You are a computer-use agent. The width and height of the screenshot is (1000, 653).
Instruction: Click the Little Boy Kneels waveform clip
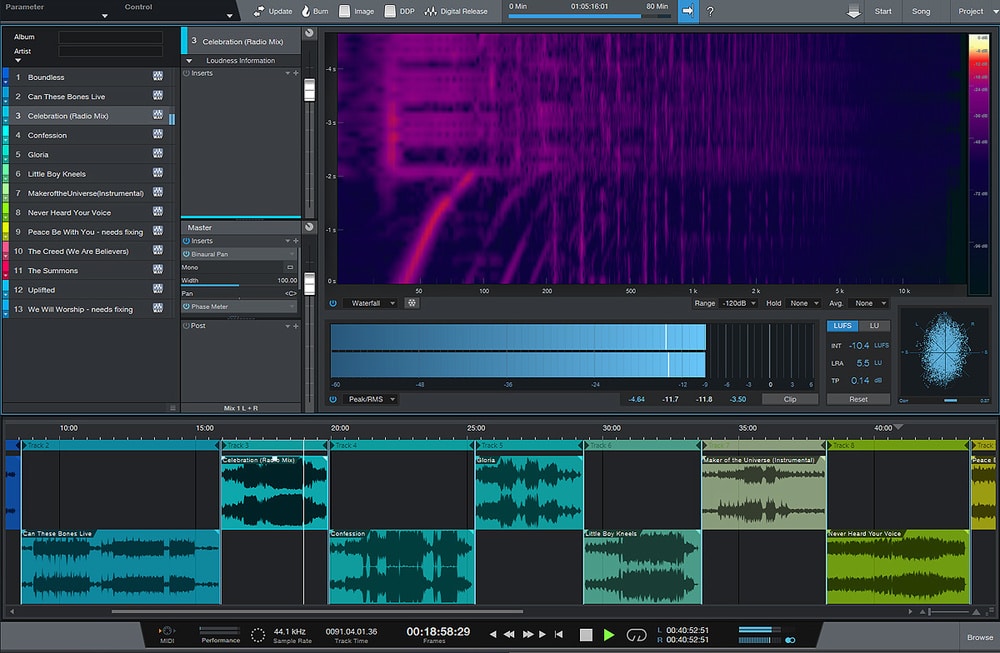pos(642,567)
